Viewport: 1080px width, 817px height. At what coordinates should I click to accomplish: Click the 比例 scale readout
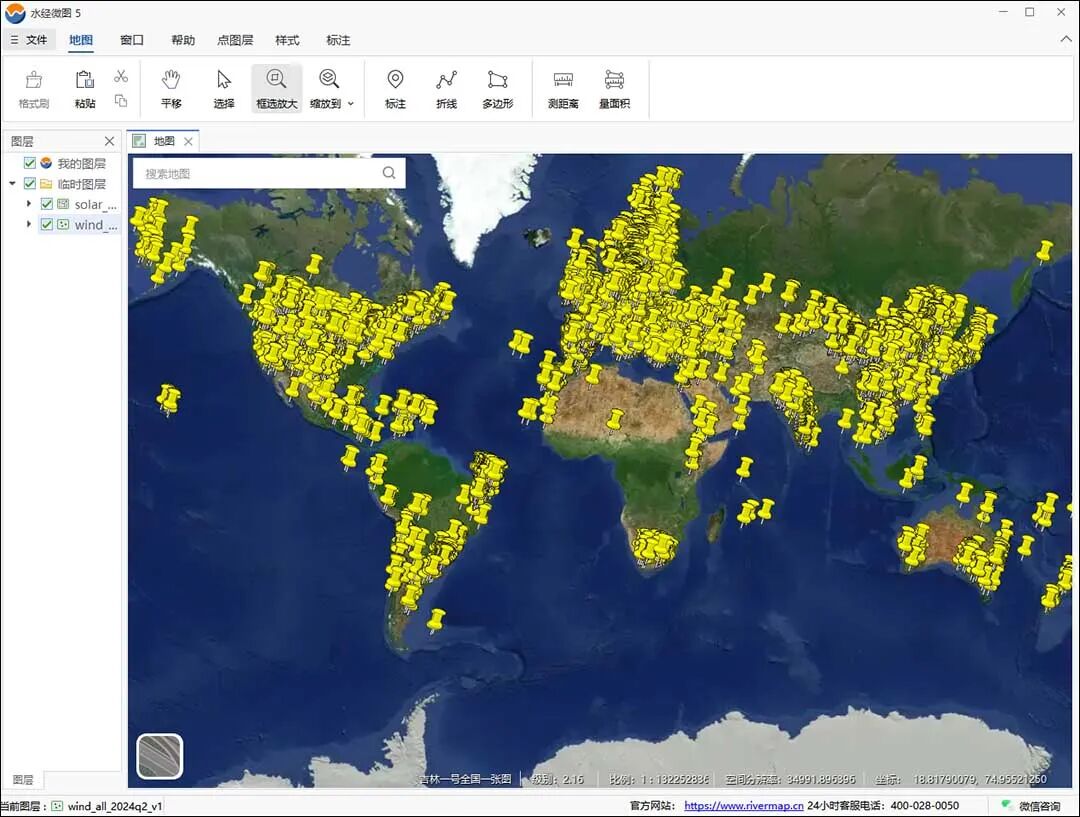tap(659, 779)
